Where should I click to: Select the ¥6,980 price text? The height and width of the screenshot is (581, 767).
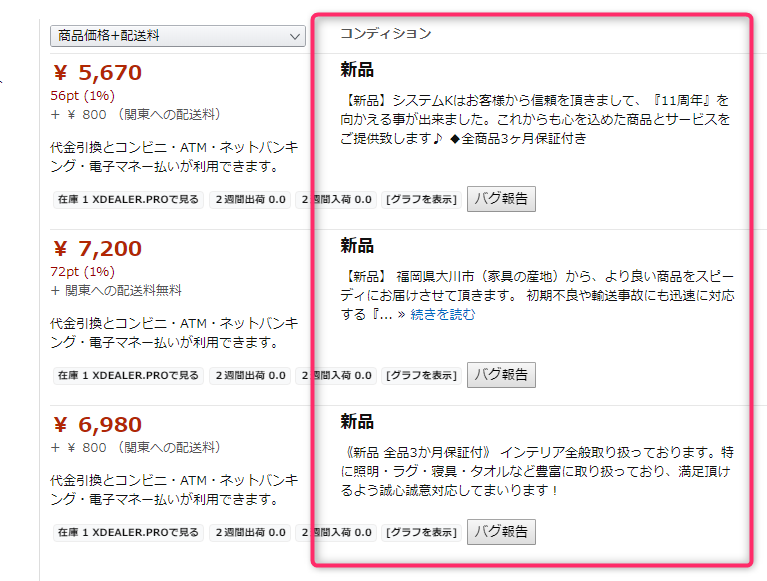(97, 425)
